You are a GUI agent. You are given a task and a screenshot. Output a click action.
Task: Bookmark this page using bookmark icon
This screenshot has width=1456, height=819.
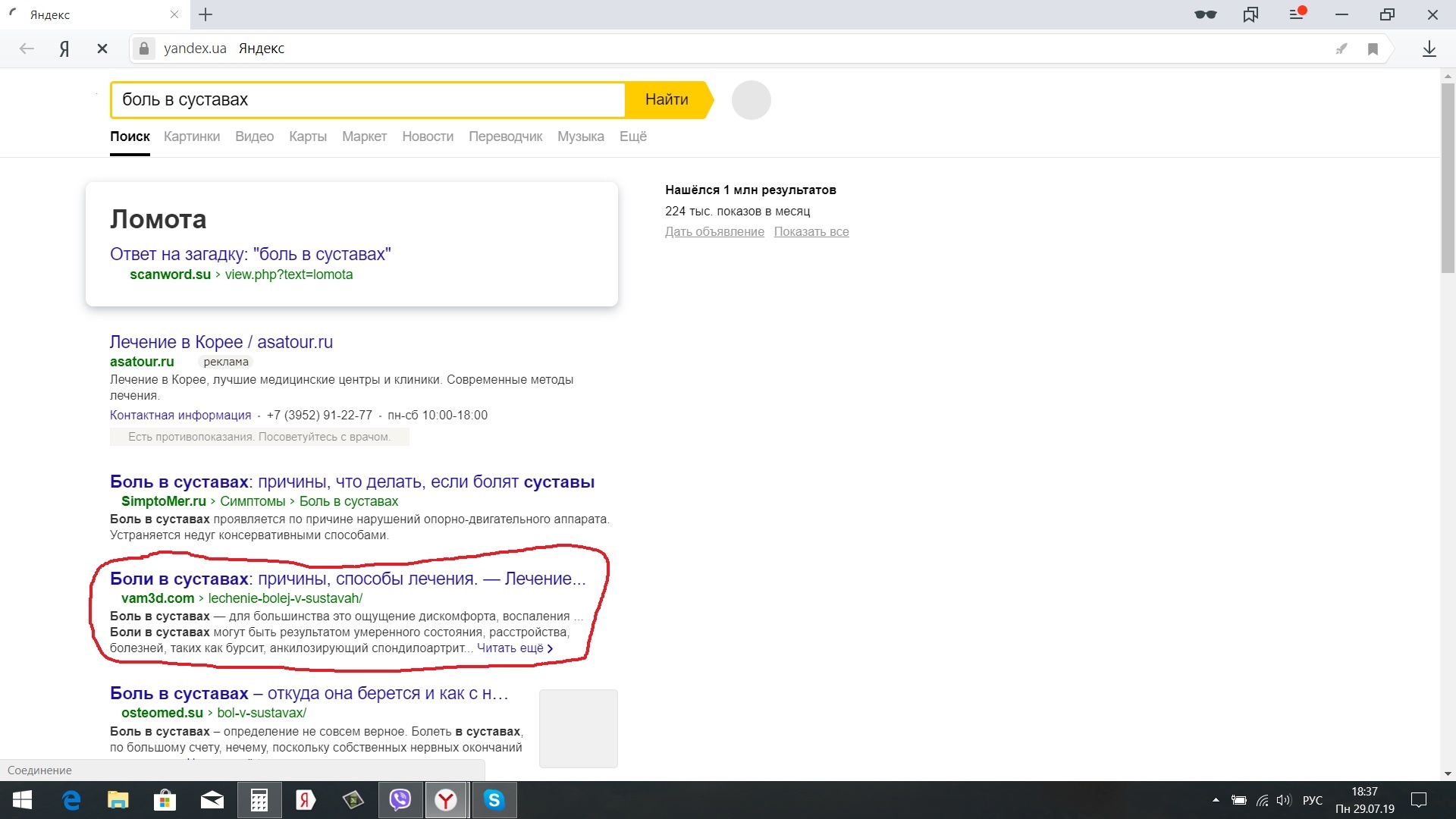point(1373,49)
